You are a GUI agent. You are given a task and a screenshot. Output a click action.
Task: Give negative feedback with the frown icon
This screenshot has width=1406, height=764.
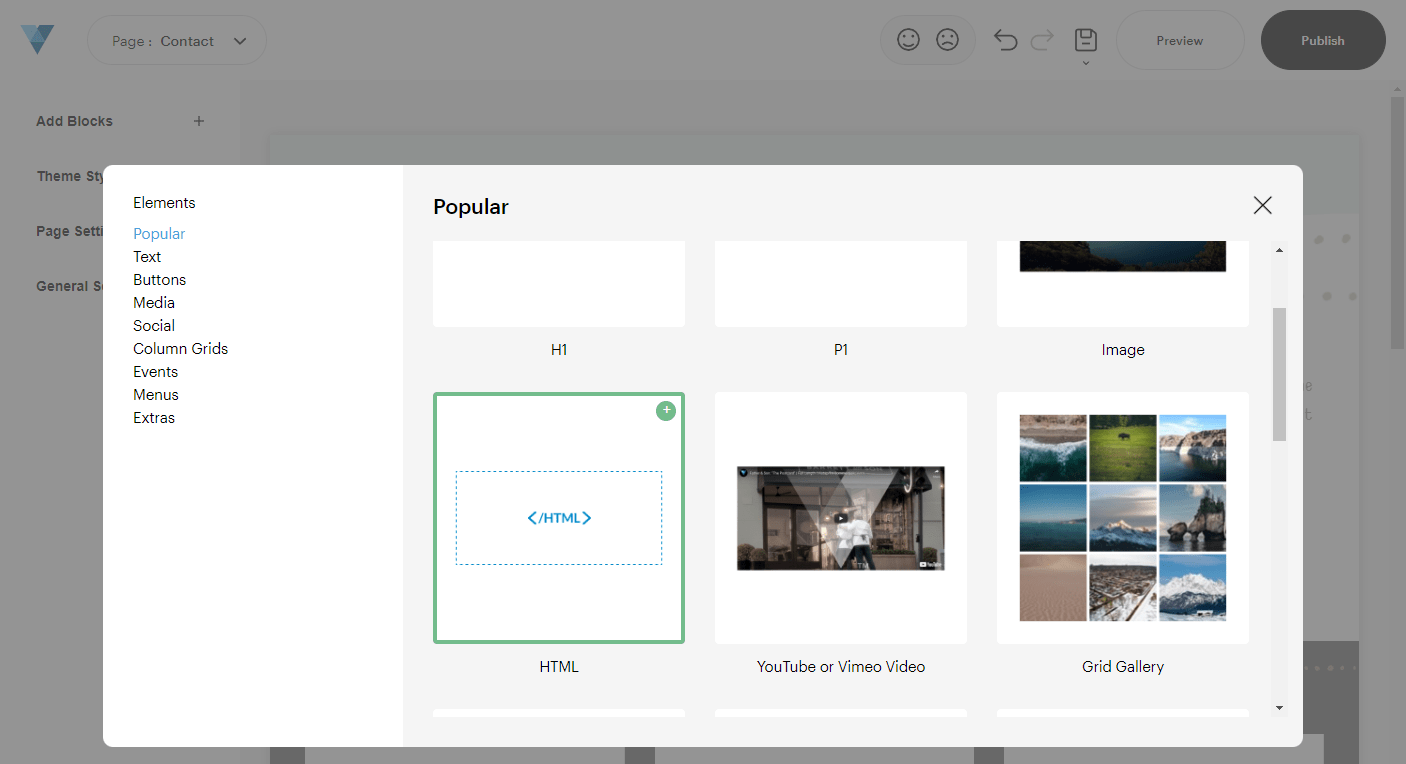(947, 39)
